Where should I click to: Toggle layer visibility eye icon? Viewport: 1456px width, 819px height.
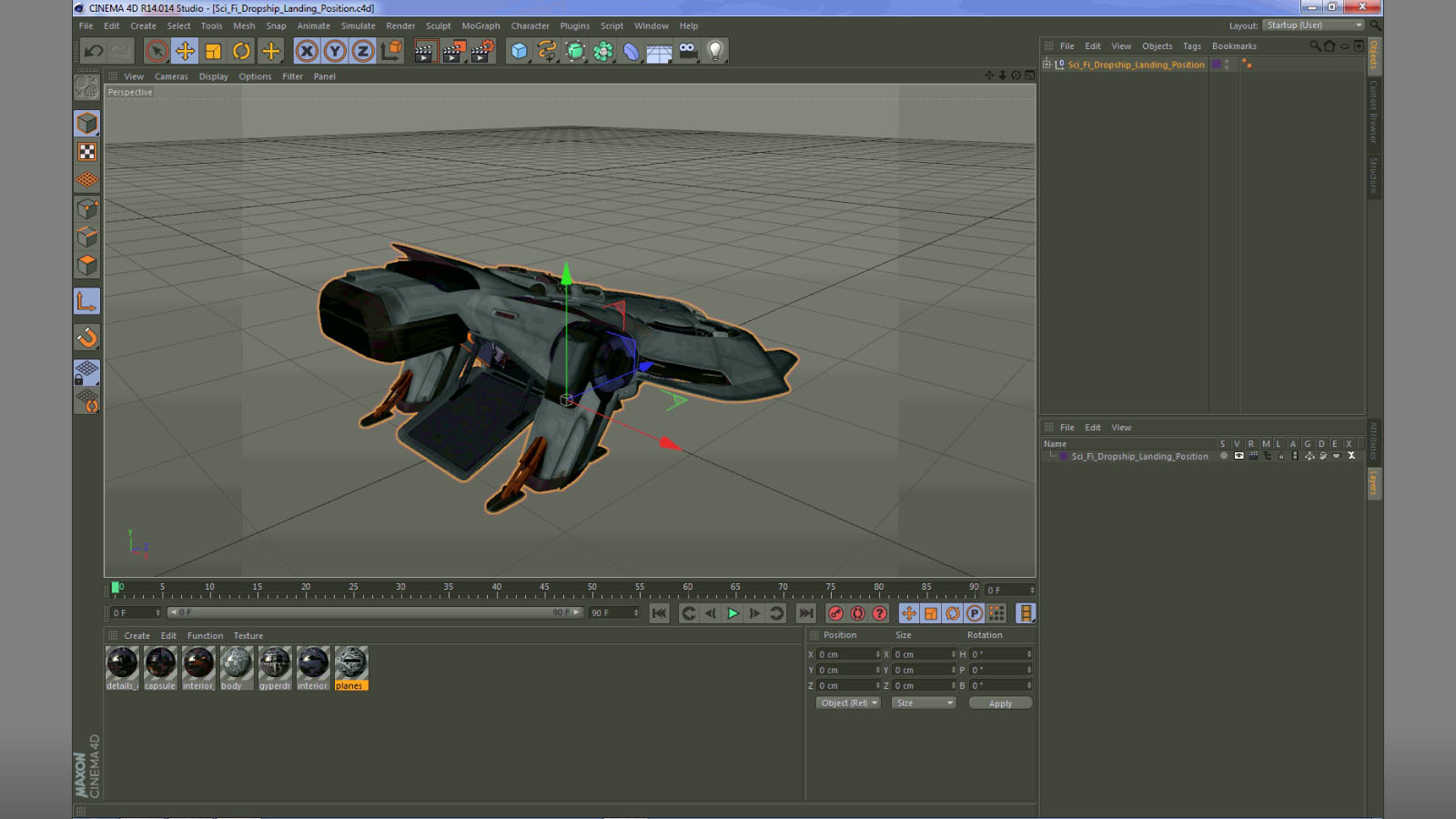click(x=1239, y=456)
